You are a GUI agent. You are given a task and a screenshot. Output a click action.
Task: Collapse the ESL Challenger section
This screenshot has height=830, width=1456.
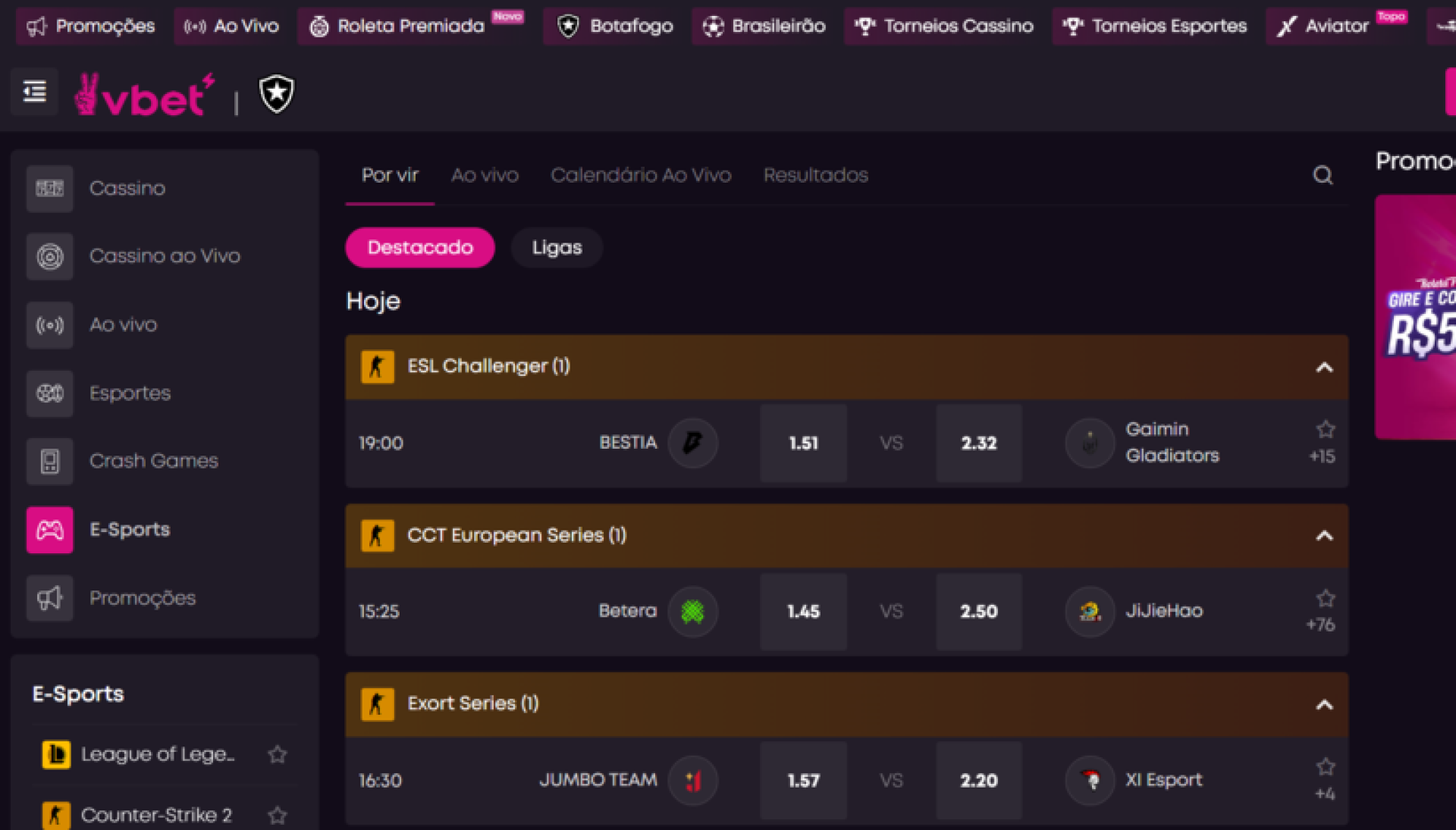tap(1324, 368)
